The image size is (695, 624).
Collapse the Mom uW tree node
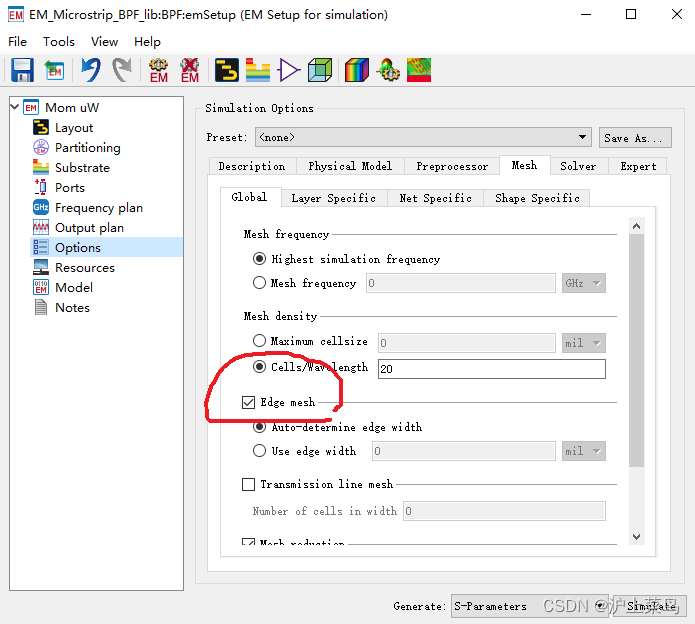(x=15, y=107)
